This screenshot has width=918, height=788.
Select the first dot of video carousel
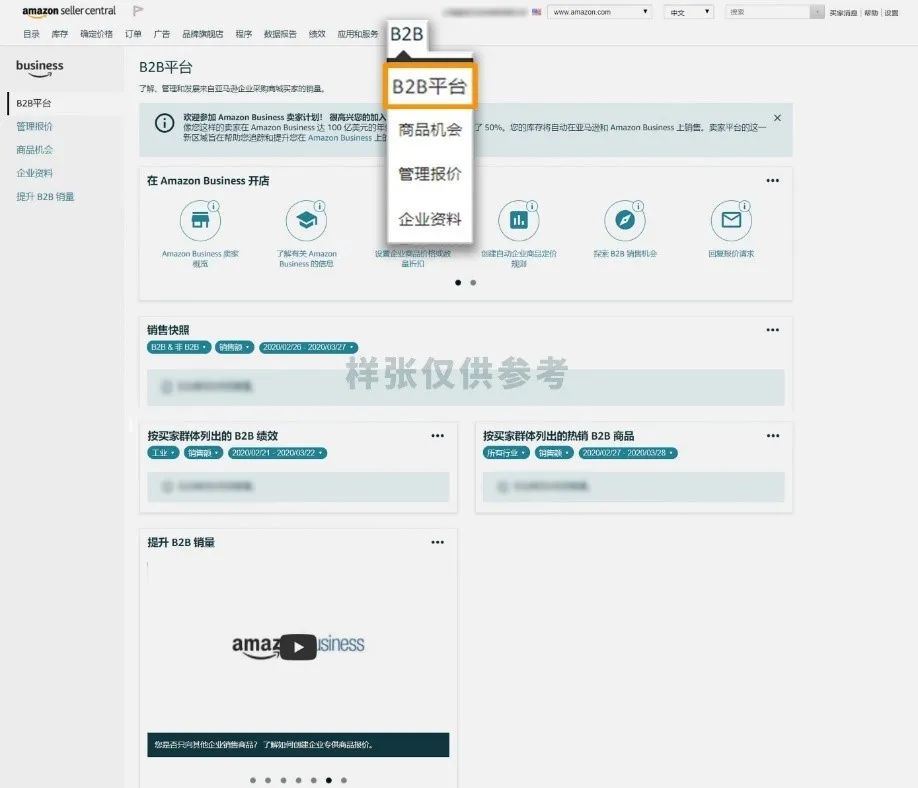253,780
